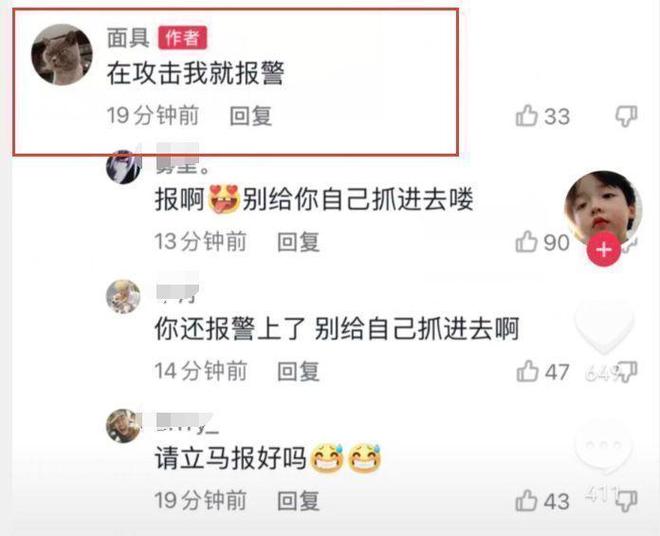The width and height of the screenshot is (660, 536).
Task: Like the author's comment with 33 likes
Action: pyautogui.click(x=527, y=115)
